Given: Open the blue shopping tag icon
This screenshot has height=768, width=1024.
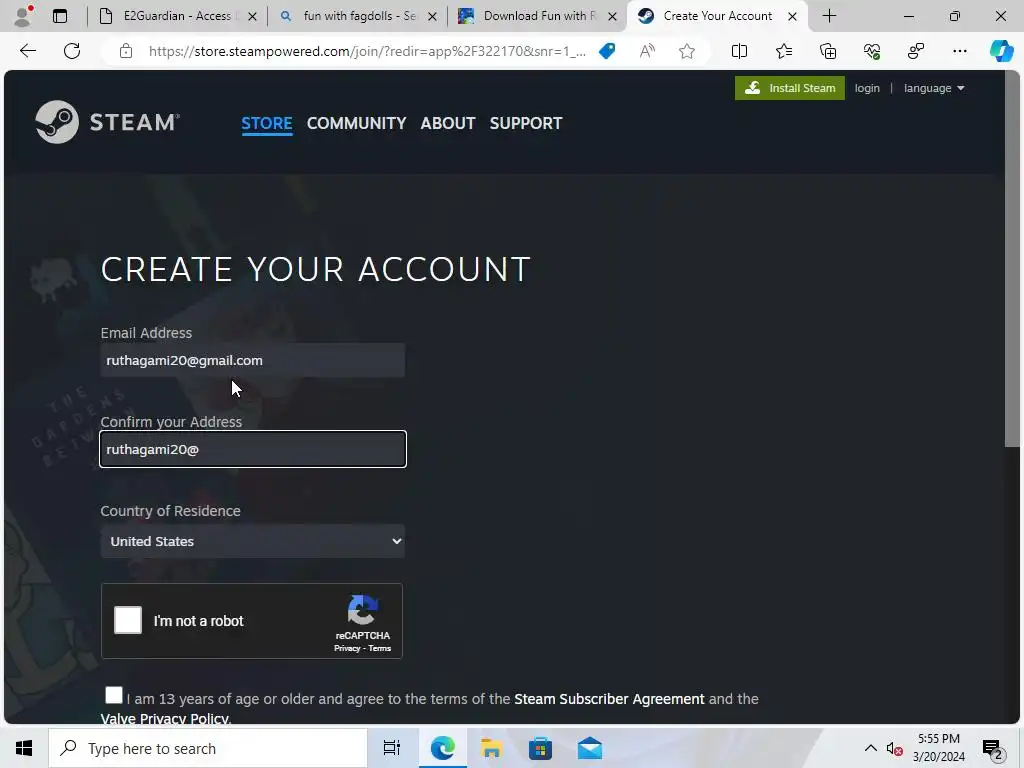Looking at the screenshot, I should tap(607, 51).
